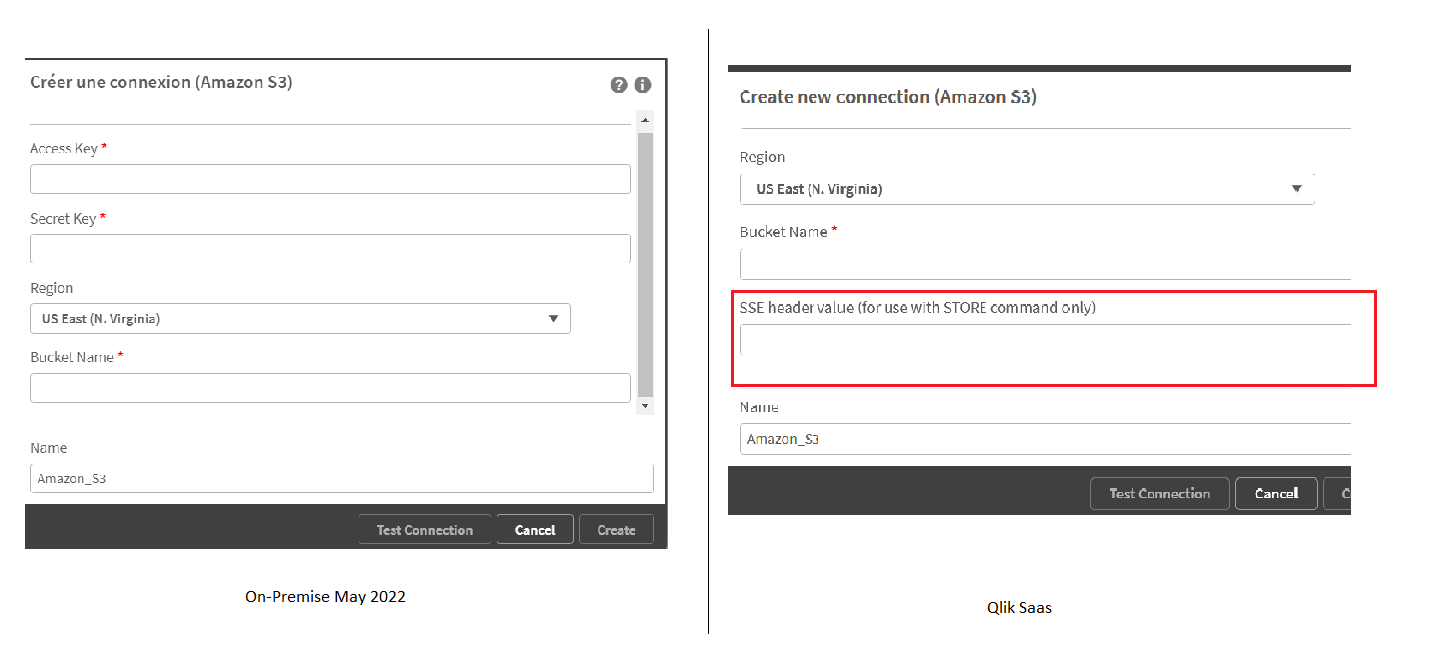This screenshot has height=655, width=1439.
Task: Click Test Connection in On-Premise dialog
Action: coord(425,530)
